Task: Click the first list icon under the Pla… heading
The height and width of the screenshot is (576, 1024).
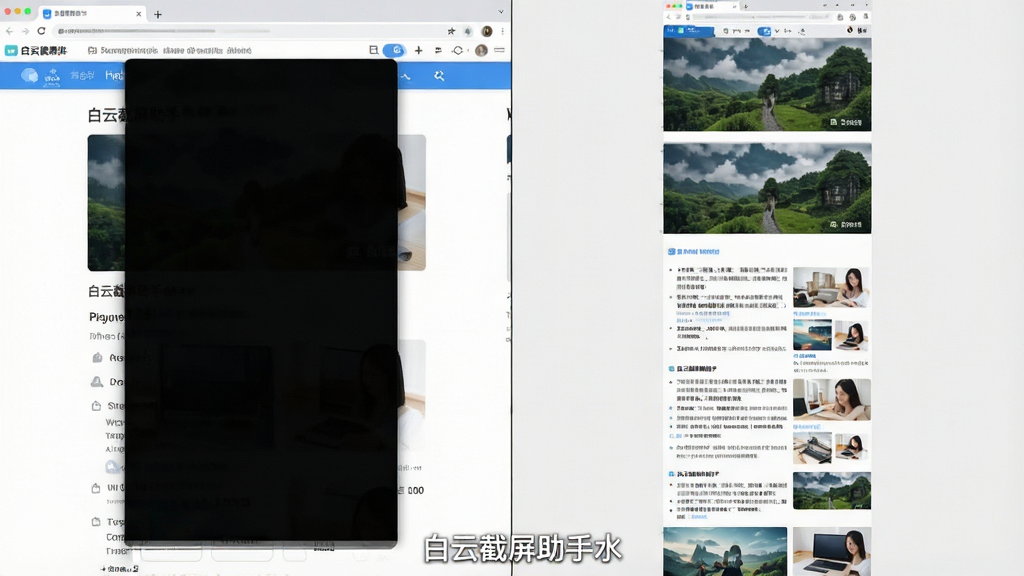Action: [97, 357]
